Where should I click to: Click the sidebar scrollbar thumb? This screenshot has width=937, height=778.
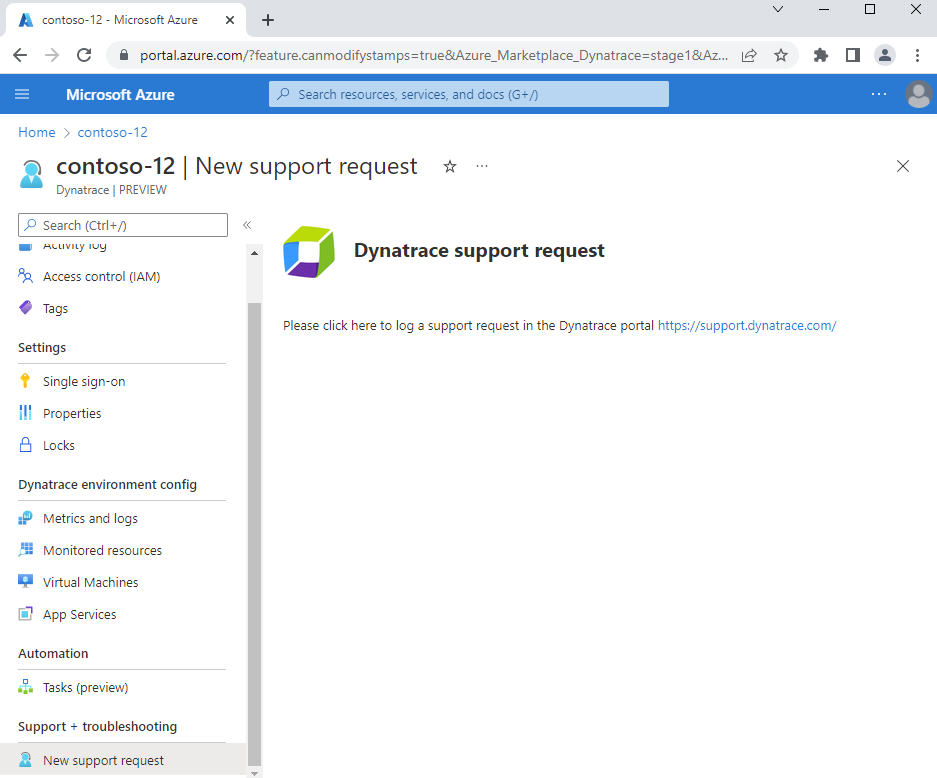255,534
